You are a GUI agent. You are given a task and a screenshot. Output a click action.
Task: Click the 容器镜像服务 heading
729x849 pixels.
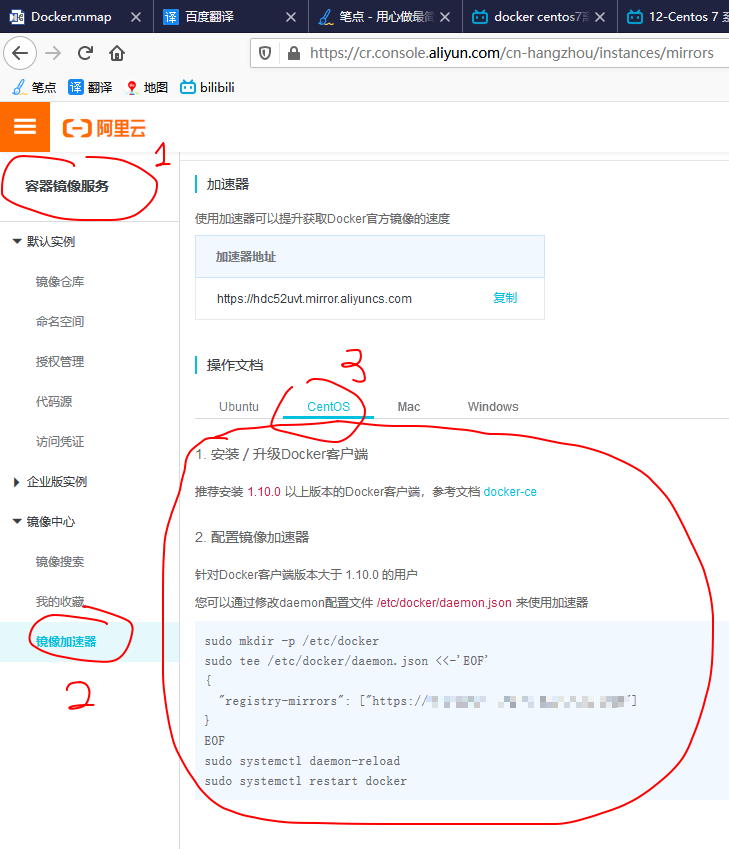67,186
